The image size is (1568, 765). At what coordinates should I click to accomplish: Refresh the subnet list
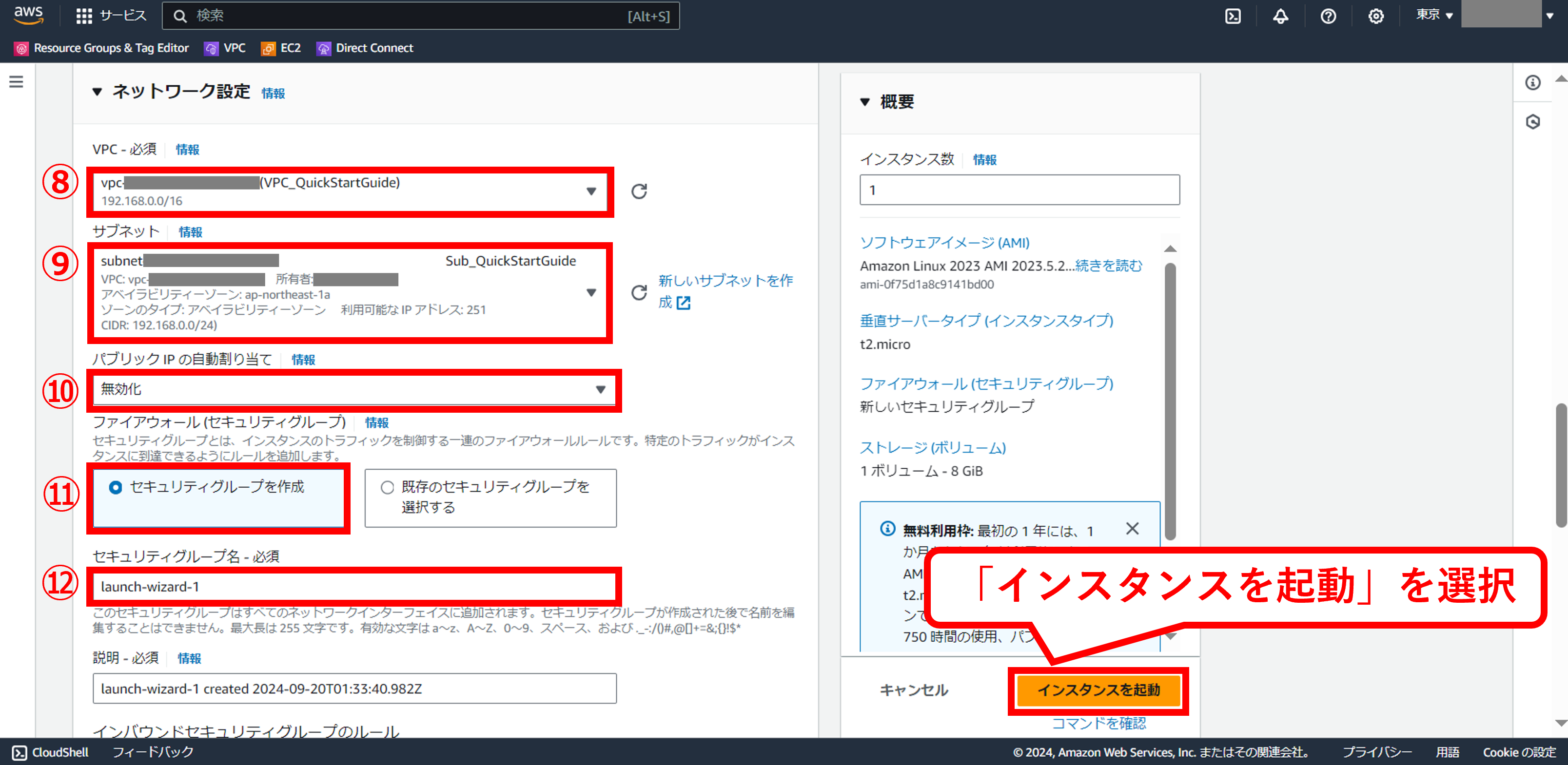(639, 292)
